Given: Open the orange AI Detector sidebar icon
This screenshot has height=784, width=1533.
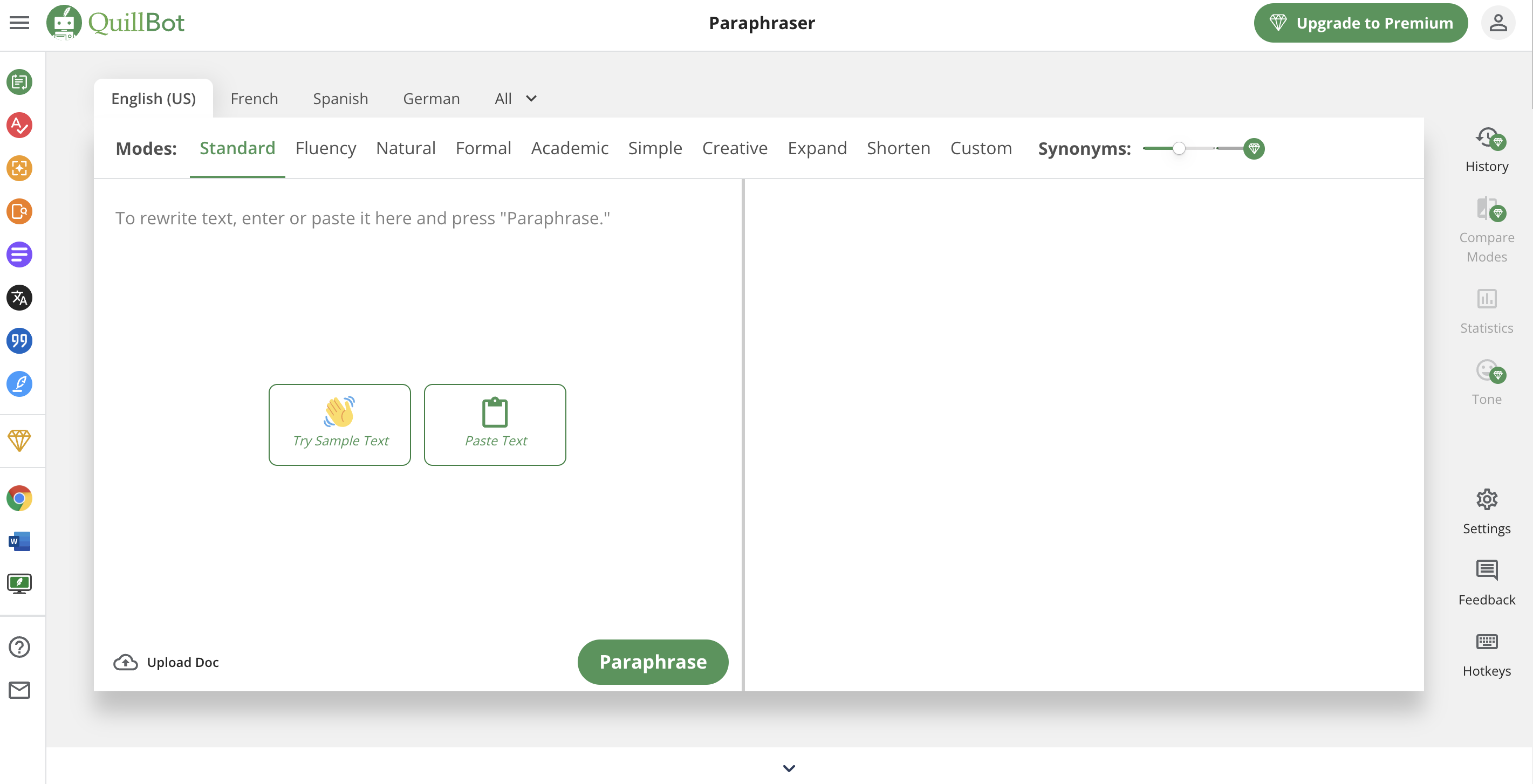Looking at the screenshot, I should pos(19,168).
